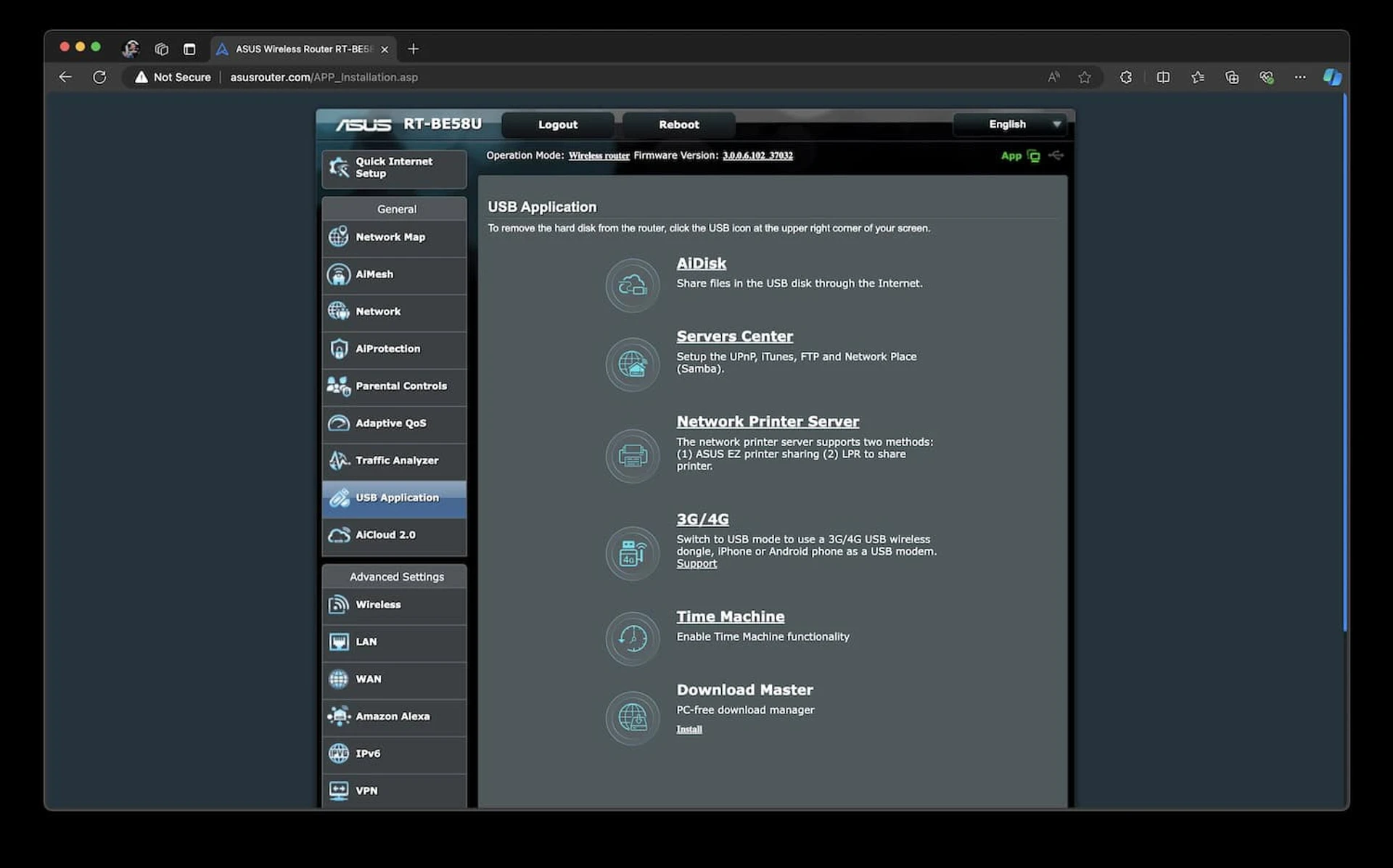1393x868 pixels.
Task: Open the Favorites list icon
Action: (x=1197, y=77)
